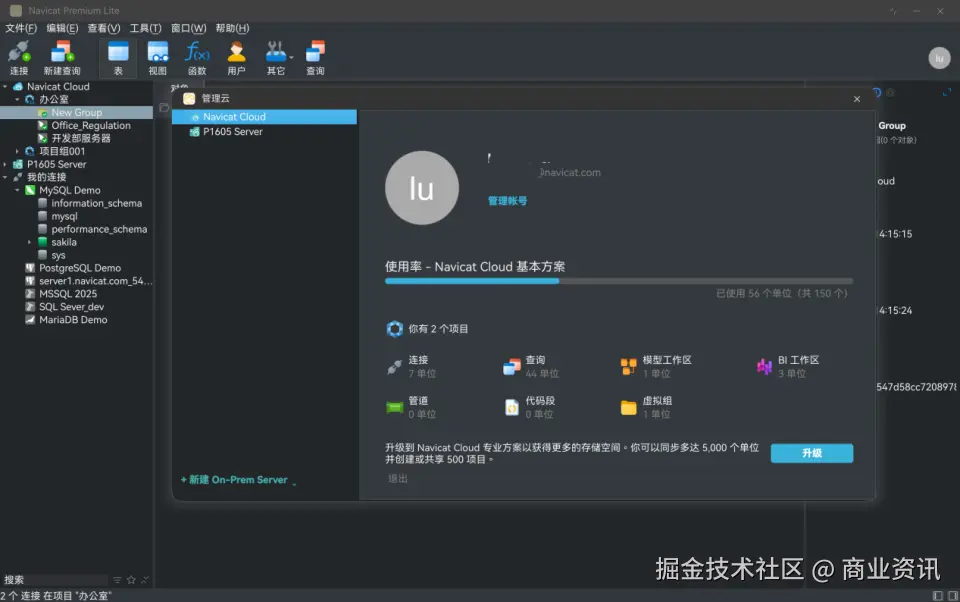
Task: Click the user avatar in the toolbar
Action: click(939, 58)
